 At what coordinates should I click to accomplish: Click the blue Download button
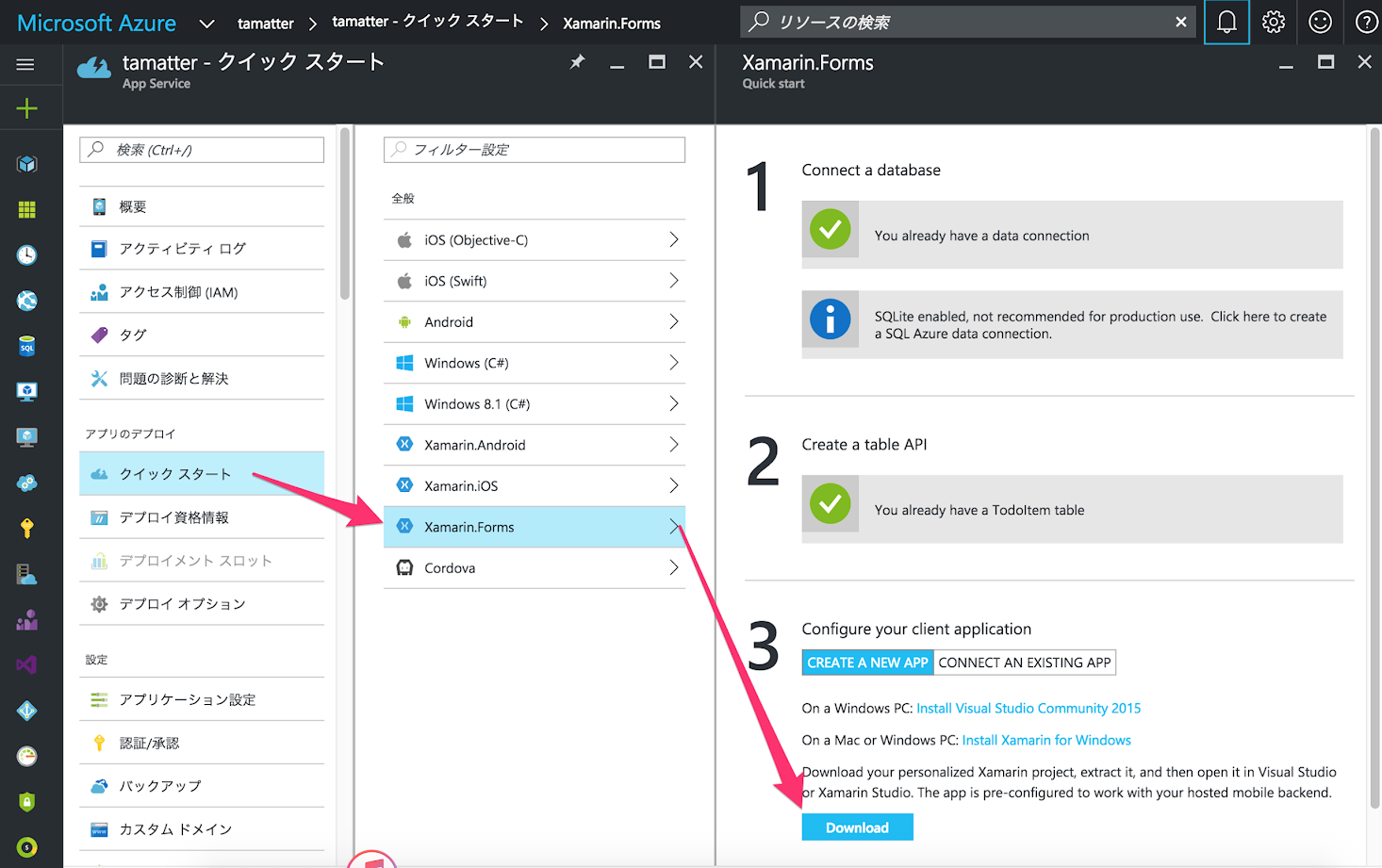pos(857,827)
